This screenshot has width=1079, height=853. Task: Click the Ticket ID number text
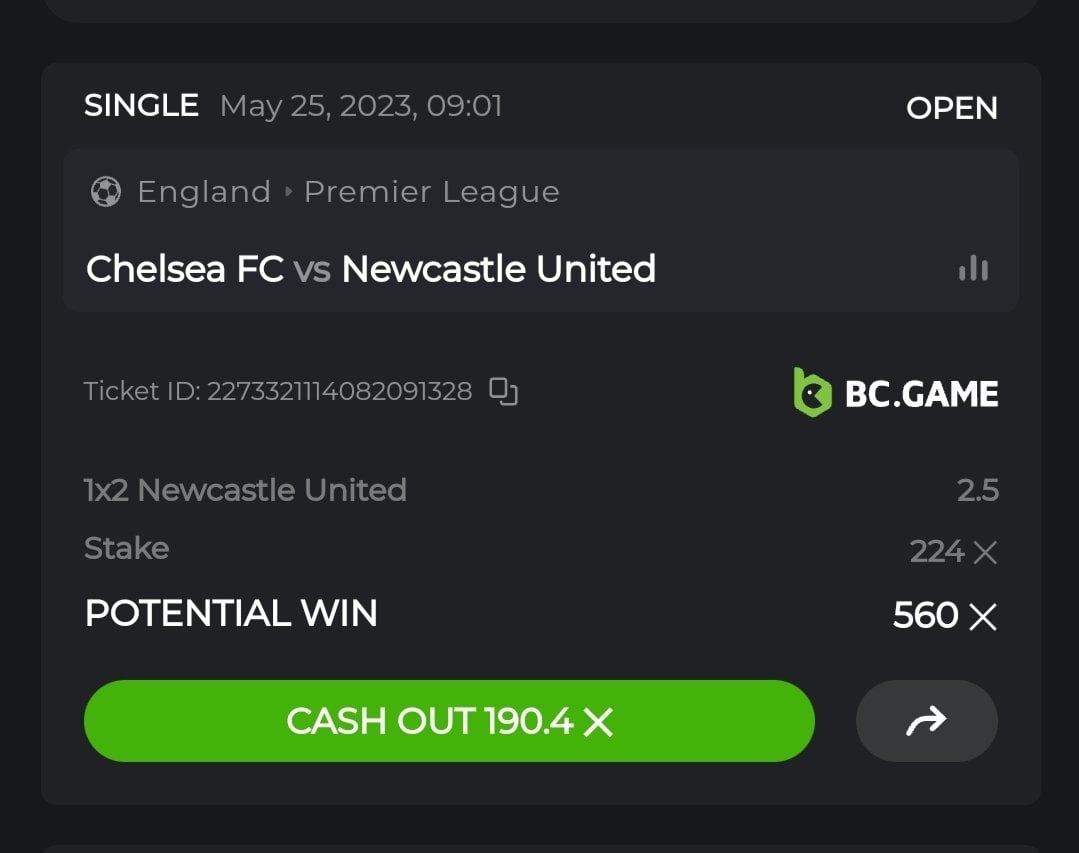339,391
